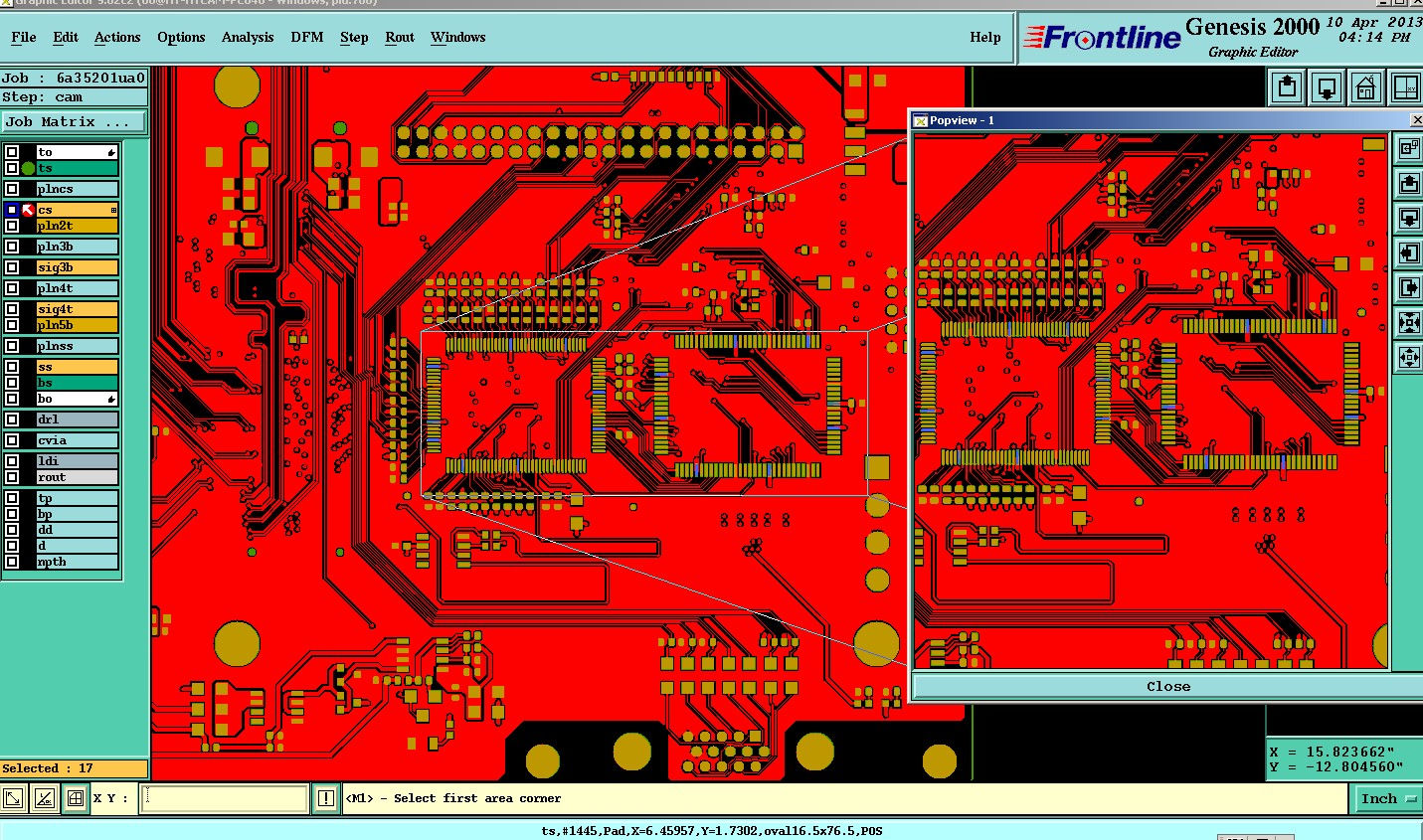
Task: Toggle display checkbox for layer ts
Action: pyautogui.click(x=12, y=168)
